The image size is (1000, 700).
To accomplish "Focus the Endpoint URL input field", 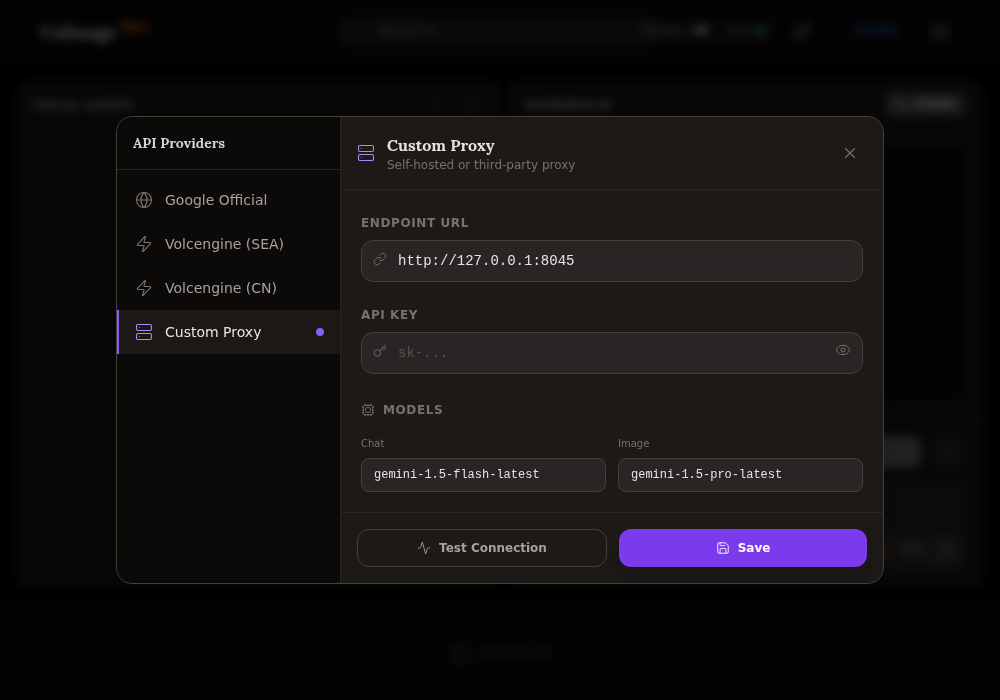I will [x=612, y=261].
